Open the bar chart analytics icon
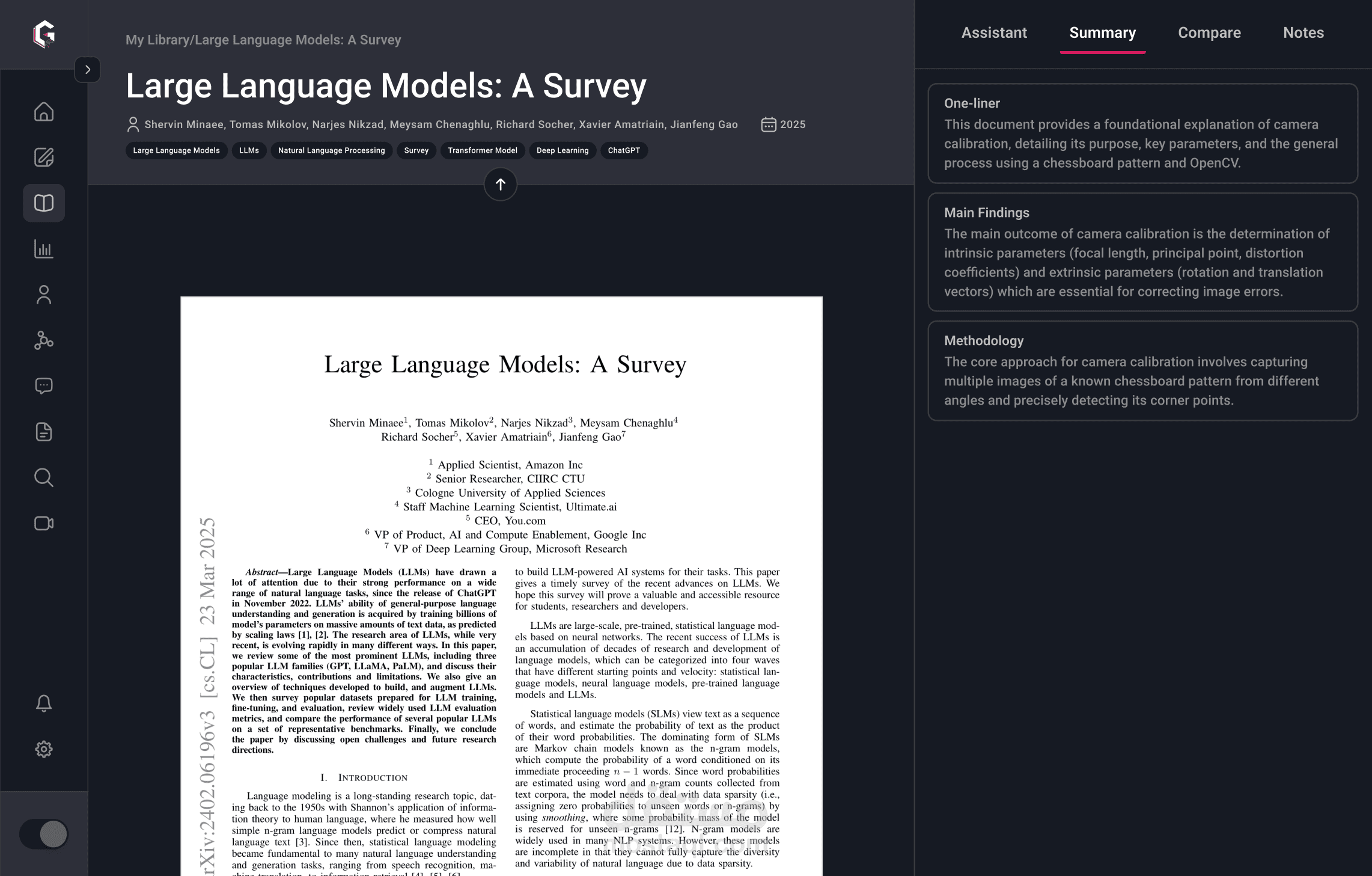Image resolution: width=1372 pixels, height=876 pixels. coord(44,249)
